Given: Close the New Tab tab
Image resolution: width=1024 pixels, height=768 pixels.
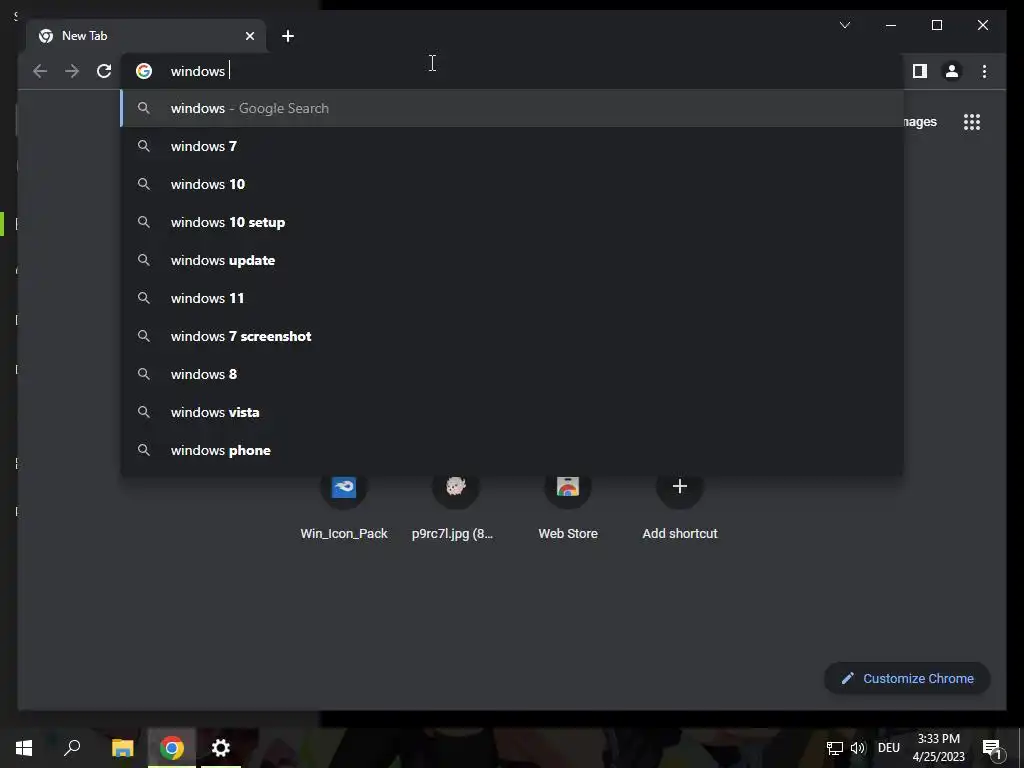Looking at the screenshot, I should (249, 36).
